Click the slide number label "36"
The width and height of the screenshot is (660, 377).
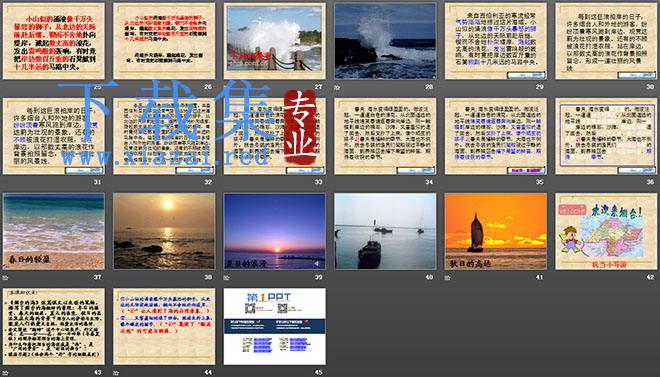click(x=650, y=182)
